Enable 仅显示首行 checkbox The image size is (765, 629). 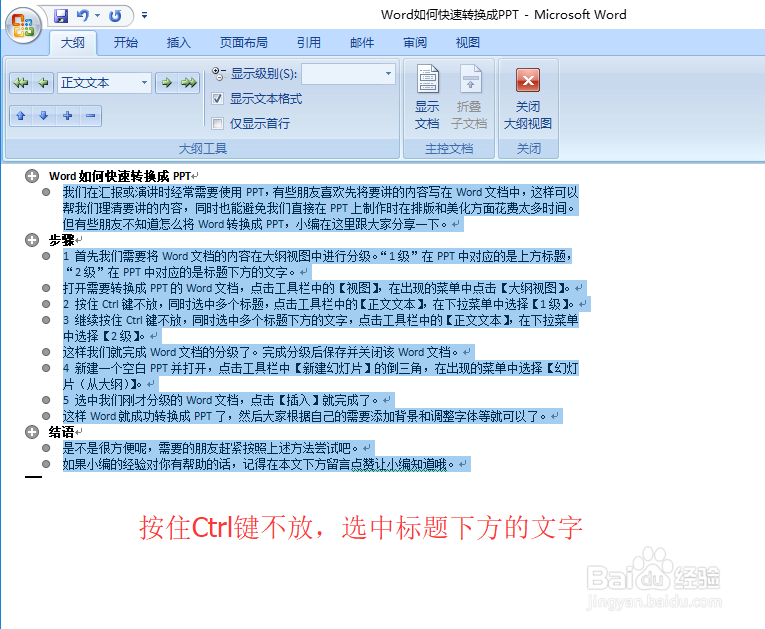[218, 124]
